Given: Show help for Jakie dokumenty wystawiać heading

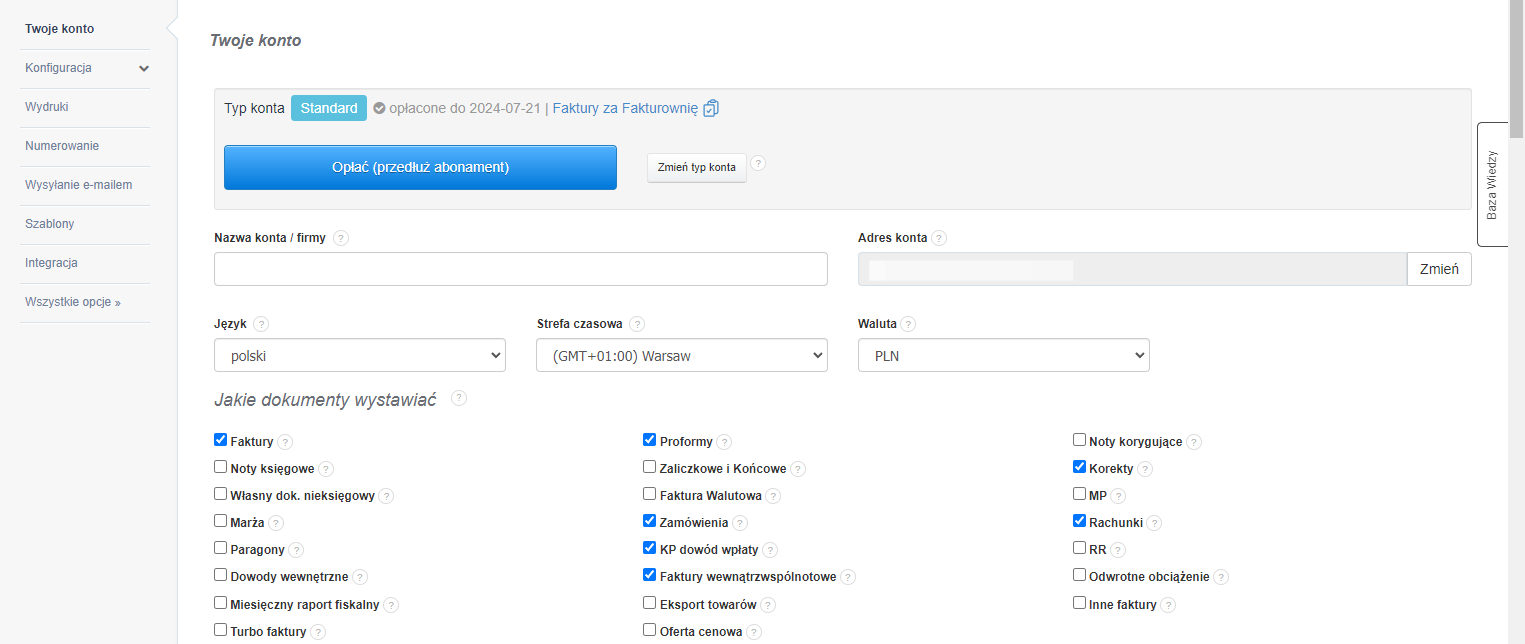Looking at the screenshot, I should coord(459,398).
